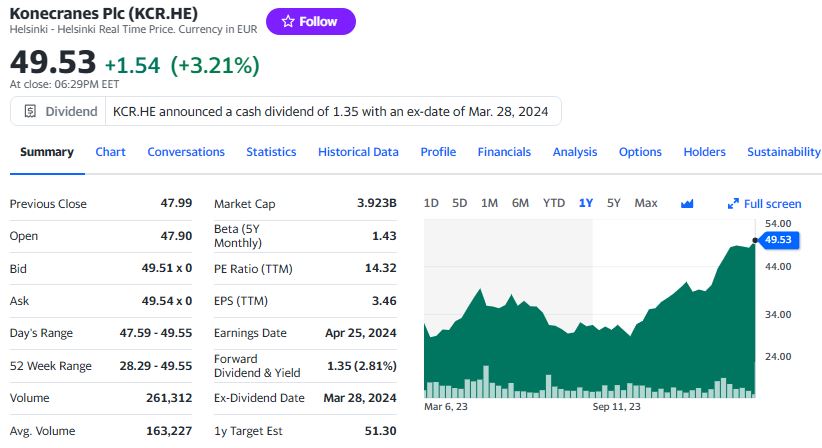822x448 pixels.
Task: Open the Financials tab
Action: click(504, 152)
